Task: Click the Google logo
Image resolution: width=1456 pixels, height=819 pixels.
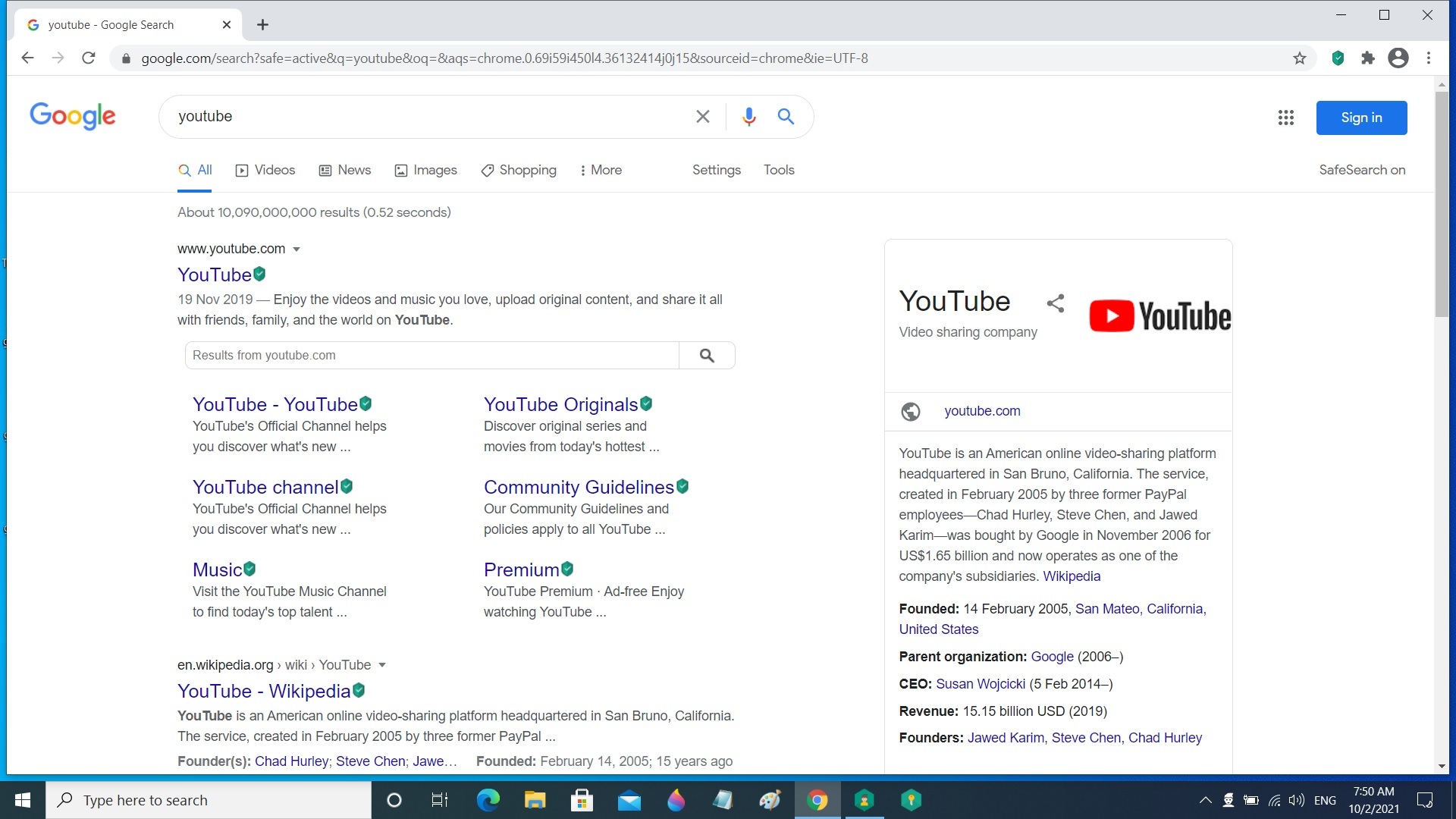Action: (73, 116)
